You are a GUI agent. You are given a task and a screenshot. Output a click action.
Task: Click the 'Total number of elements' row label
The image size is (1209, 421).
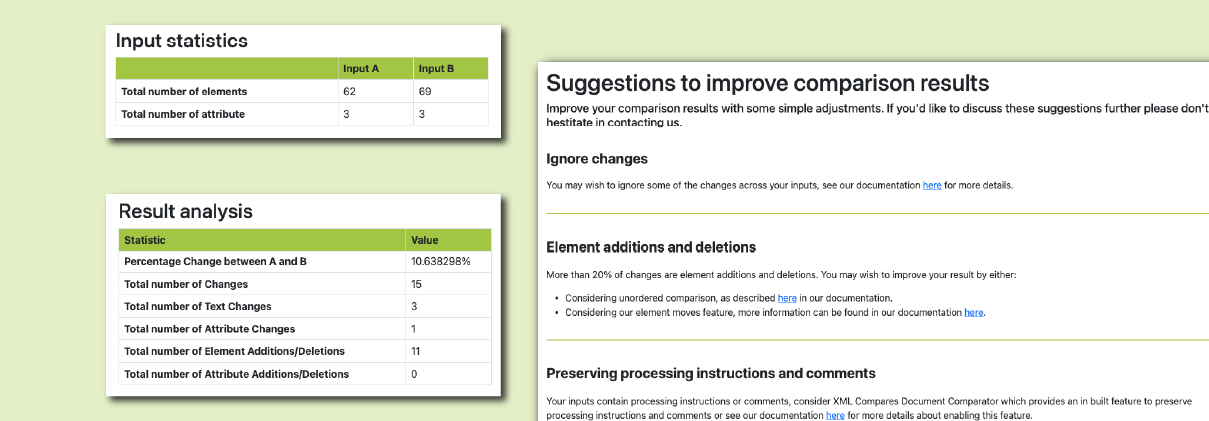(x=184, y=92)
